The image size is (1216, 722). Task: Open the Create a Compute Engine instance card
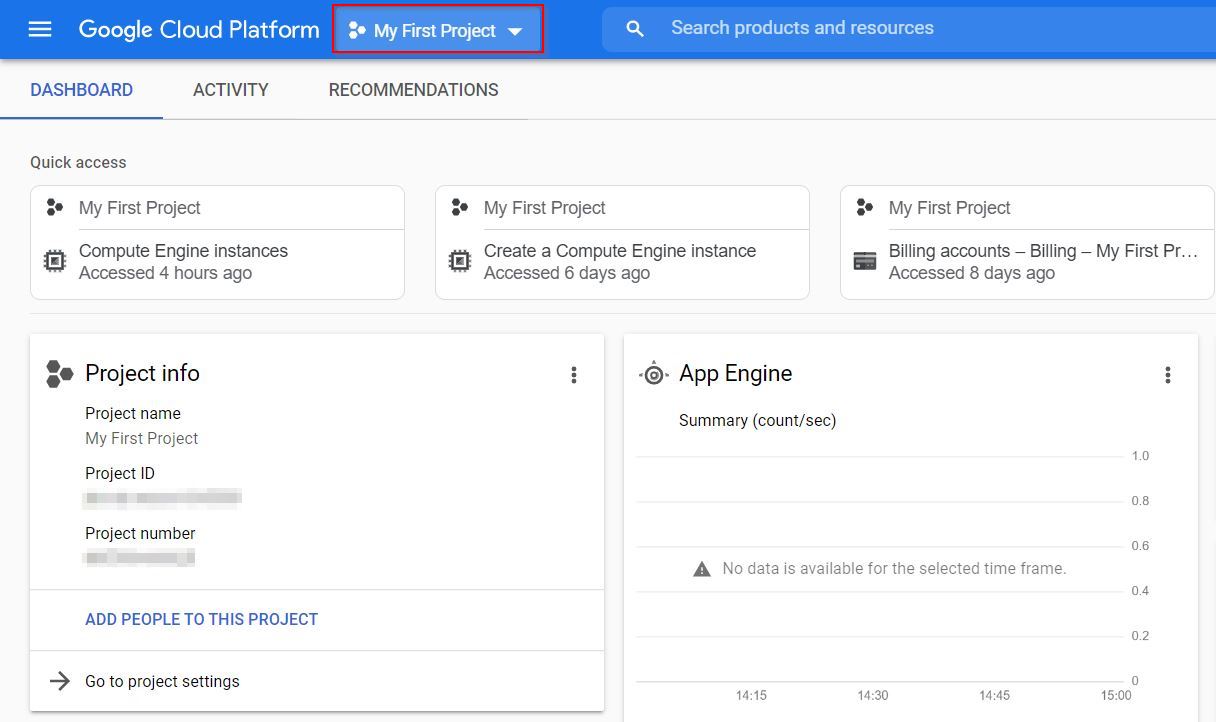click(620, 251)
